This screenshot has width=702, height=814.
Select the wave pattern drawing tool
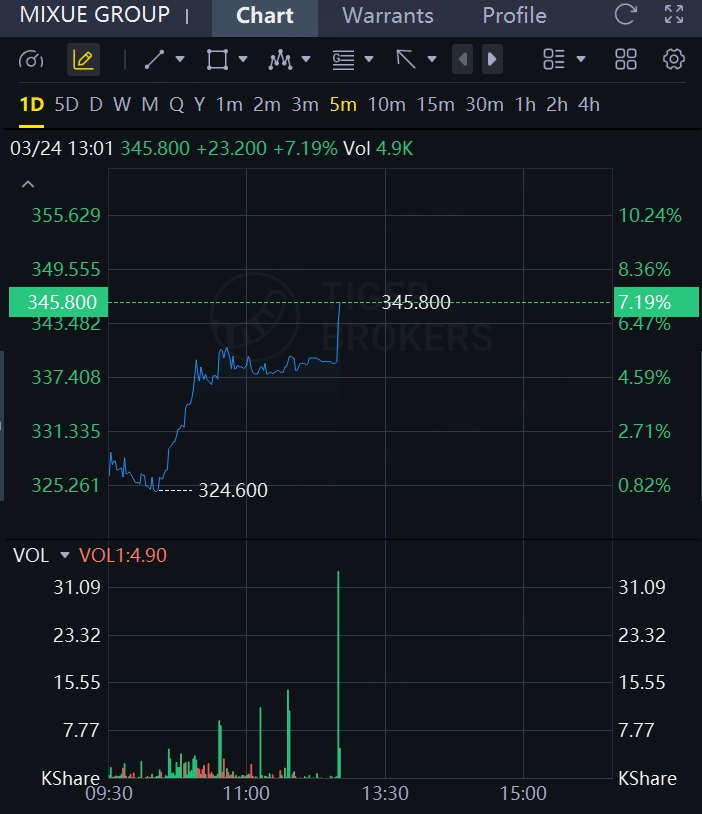[280, 60]
